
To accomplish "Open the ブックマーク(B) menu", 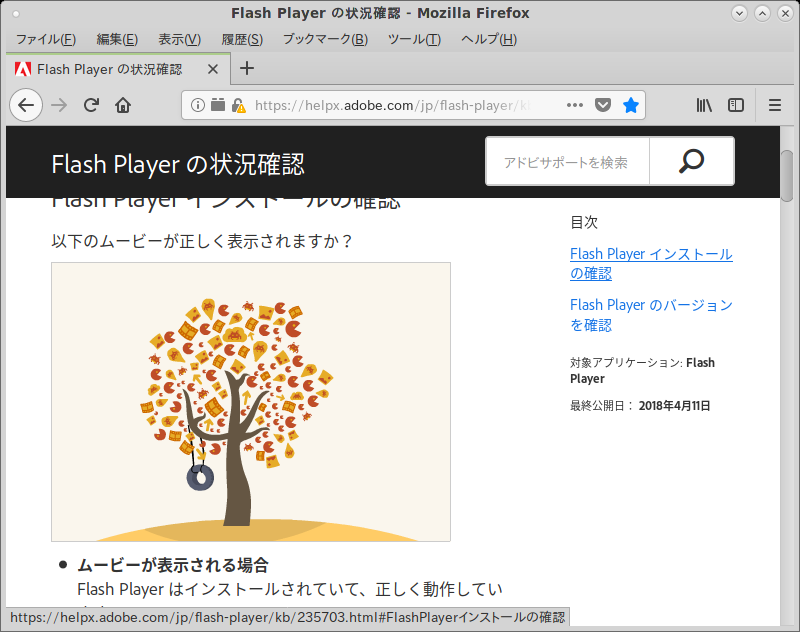I will (326, 39).
